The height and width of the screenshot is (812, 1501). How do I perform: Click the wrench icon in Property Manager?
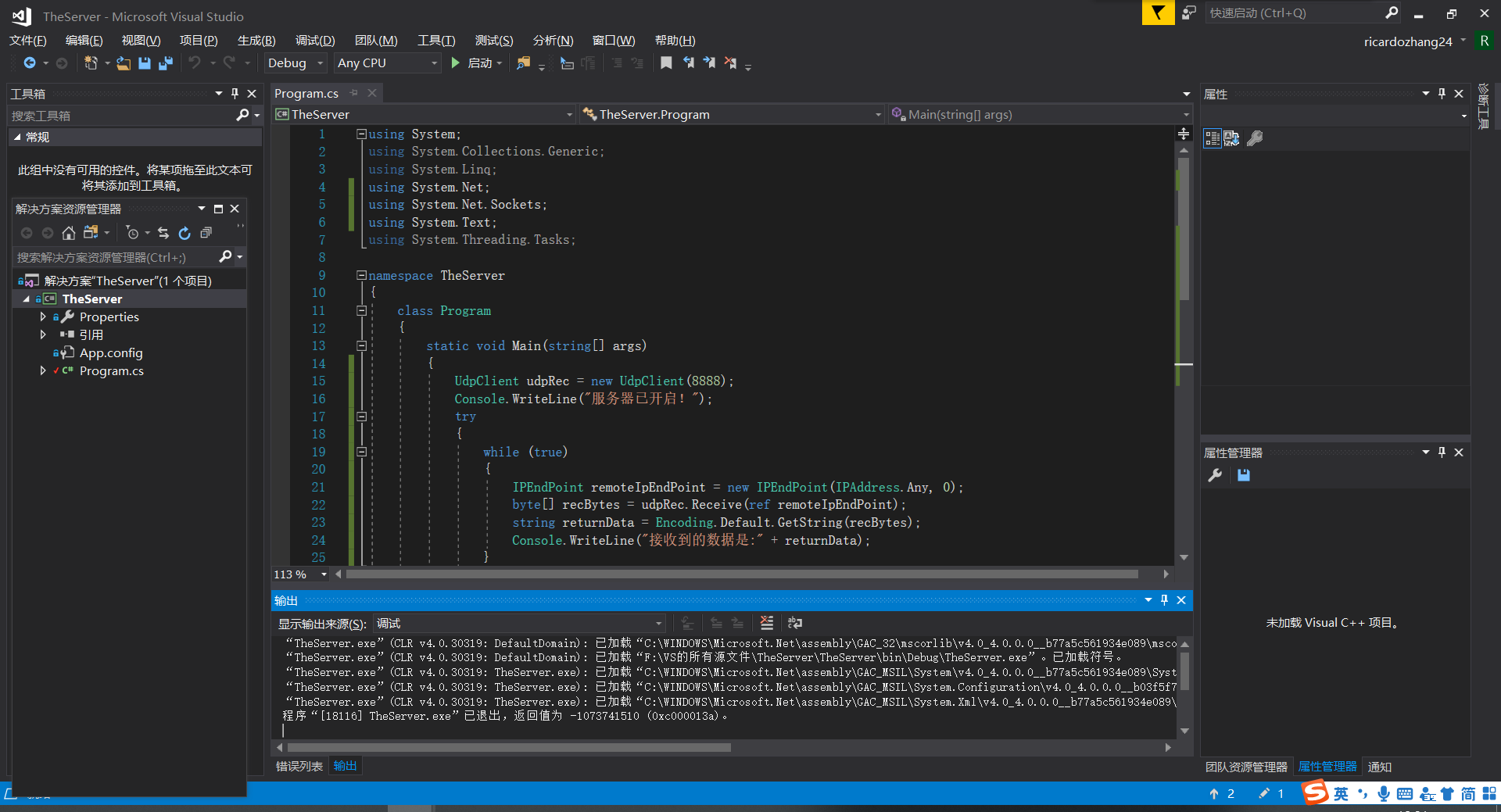coord(1215,475)
